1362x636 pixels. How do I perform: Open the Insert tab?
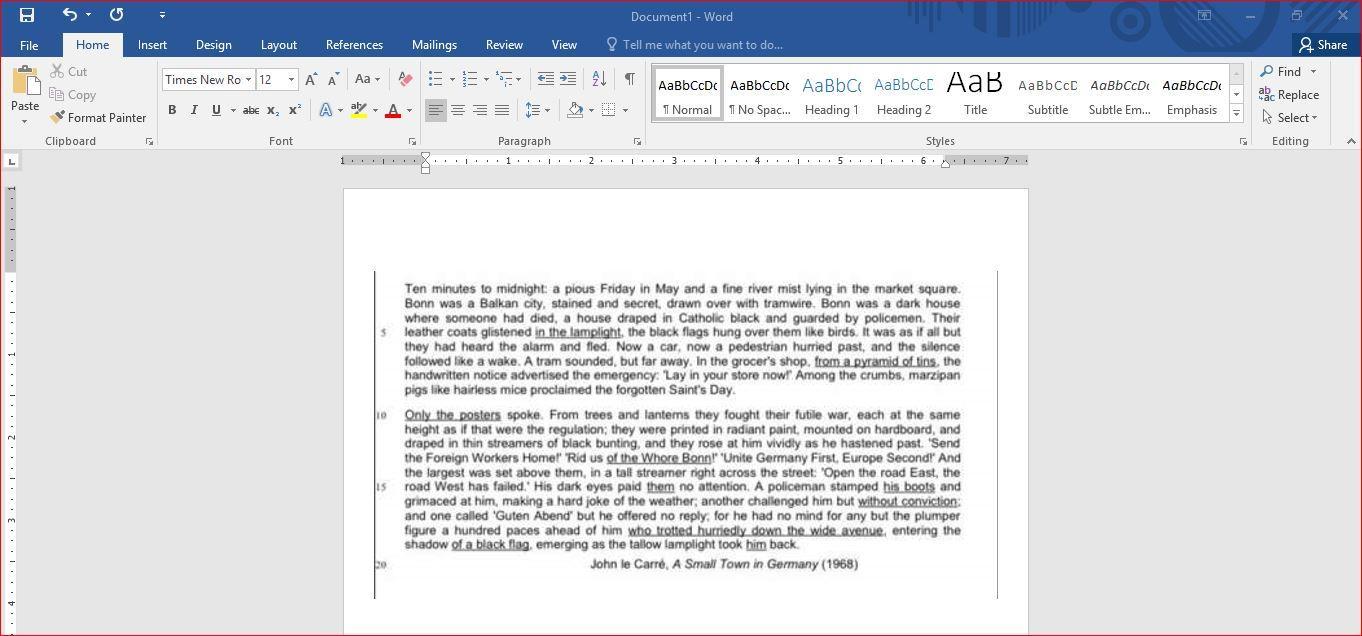point(152,45)
